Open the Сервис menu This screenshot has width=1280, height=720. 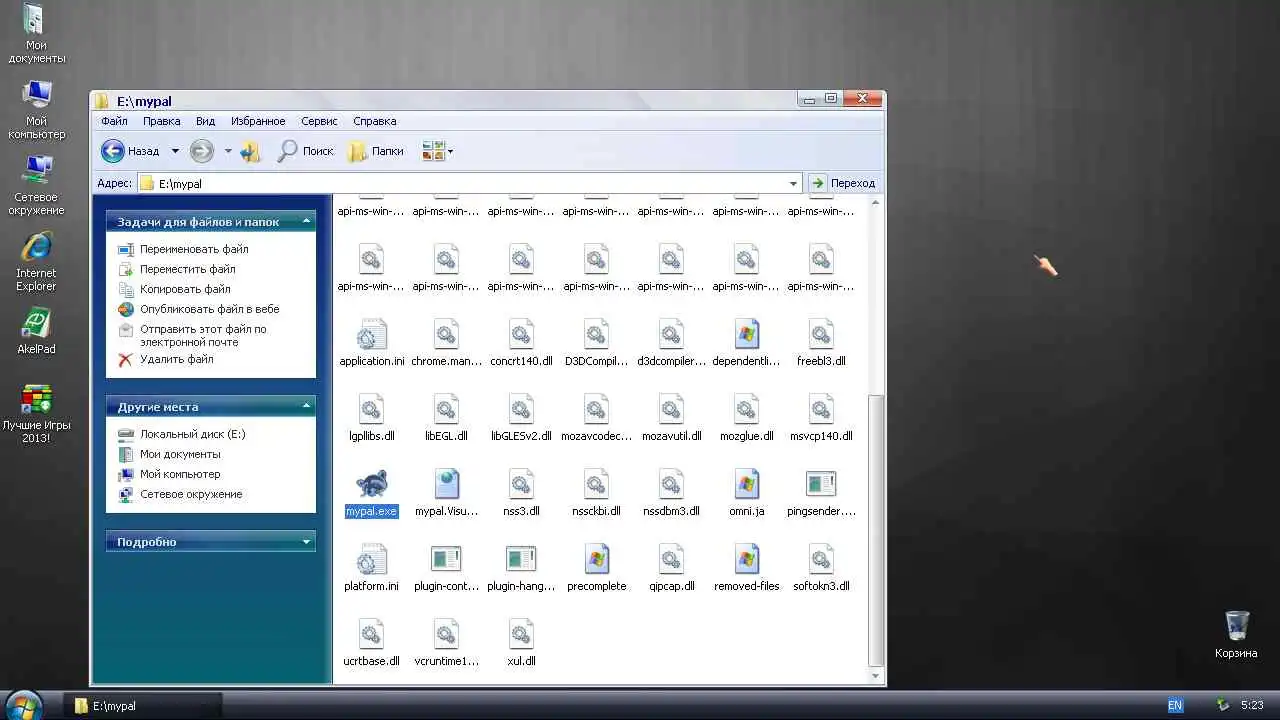pos(319,121)
